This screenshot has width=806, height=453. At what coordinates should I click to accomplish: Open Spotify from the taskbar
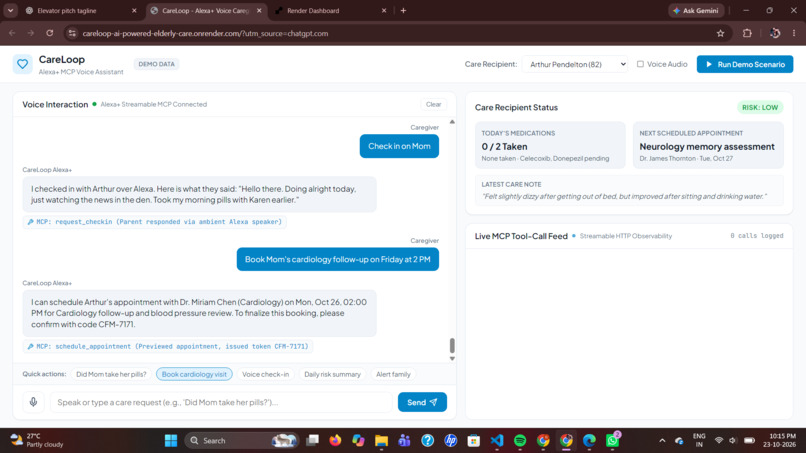click(x=520, y=441)
